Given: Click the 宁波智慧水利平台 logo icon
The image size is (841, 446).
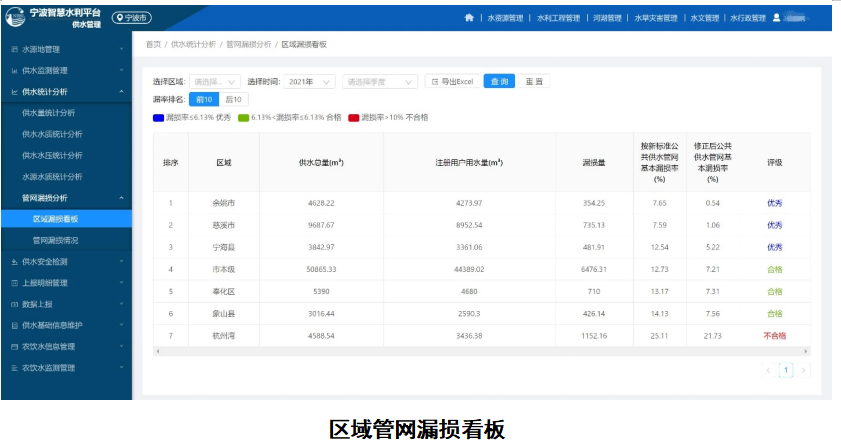Looking at the screenshot, I should point(15,17).
